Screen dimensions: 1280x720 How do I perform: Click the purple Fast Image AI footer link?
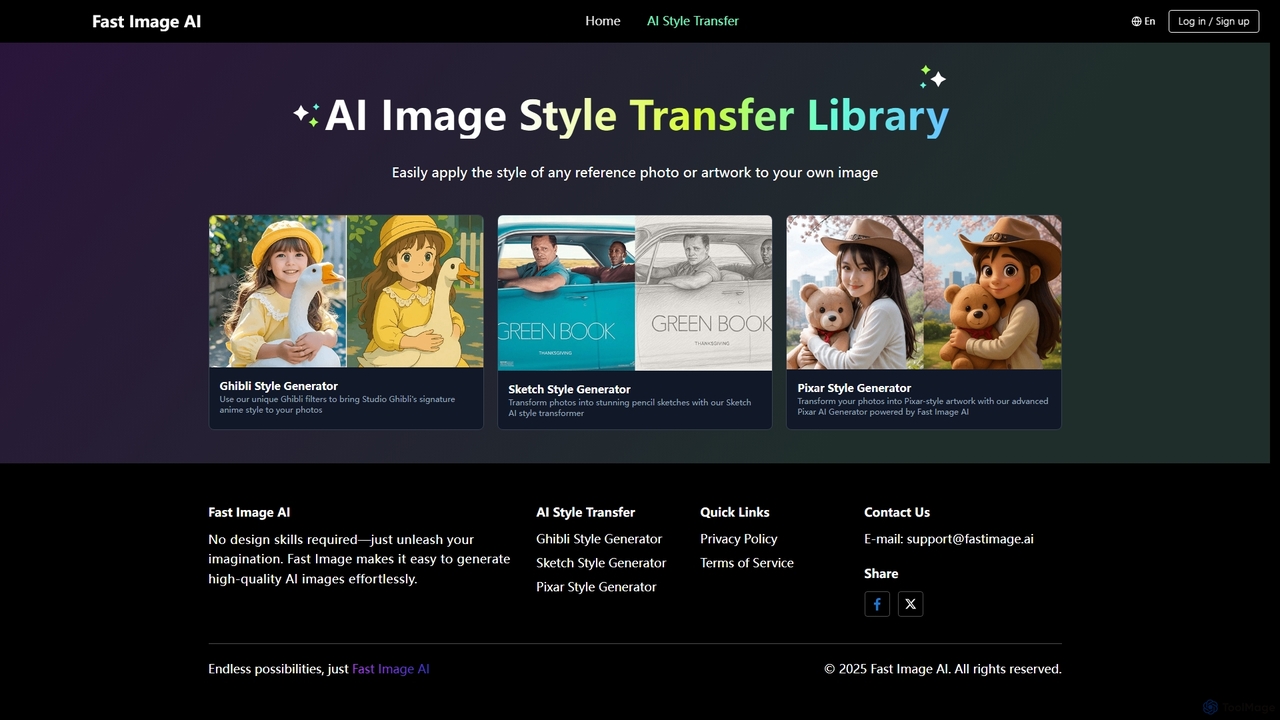click(x=391, y=669)
